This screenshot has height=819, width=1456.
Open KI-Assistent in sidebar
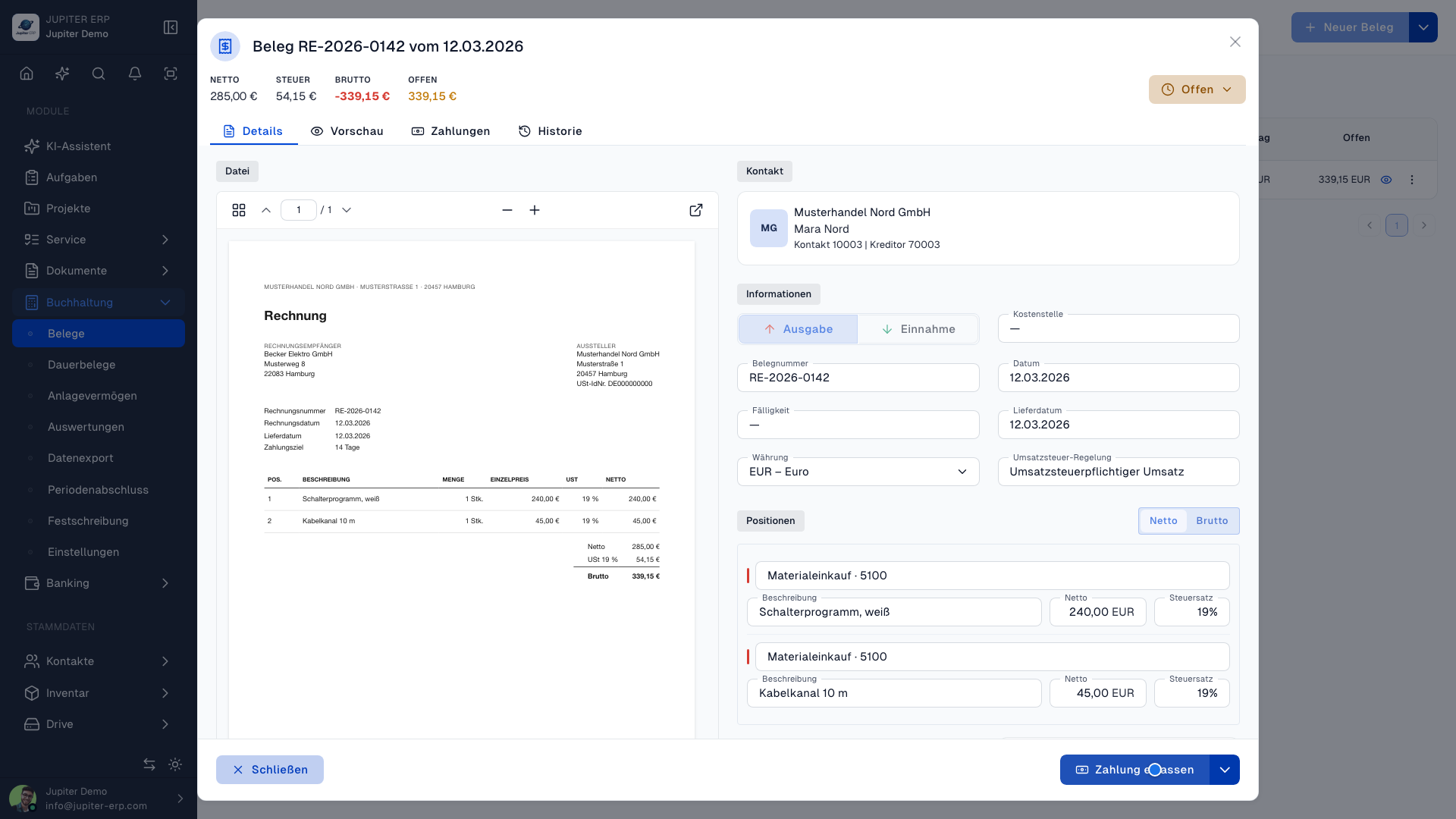(98, 146)
